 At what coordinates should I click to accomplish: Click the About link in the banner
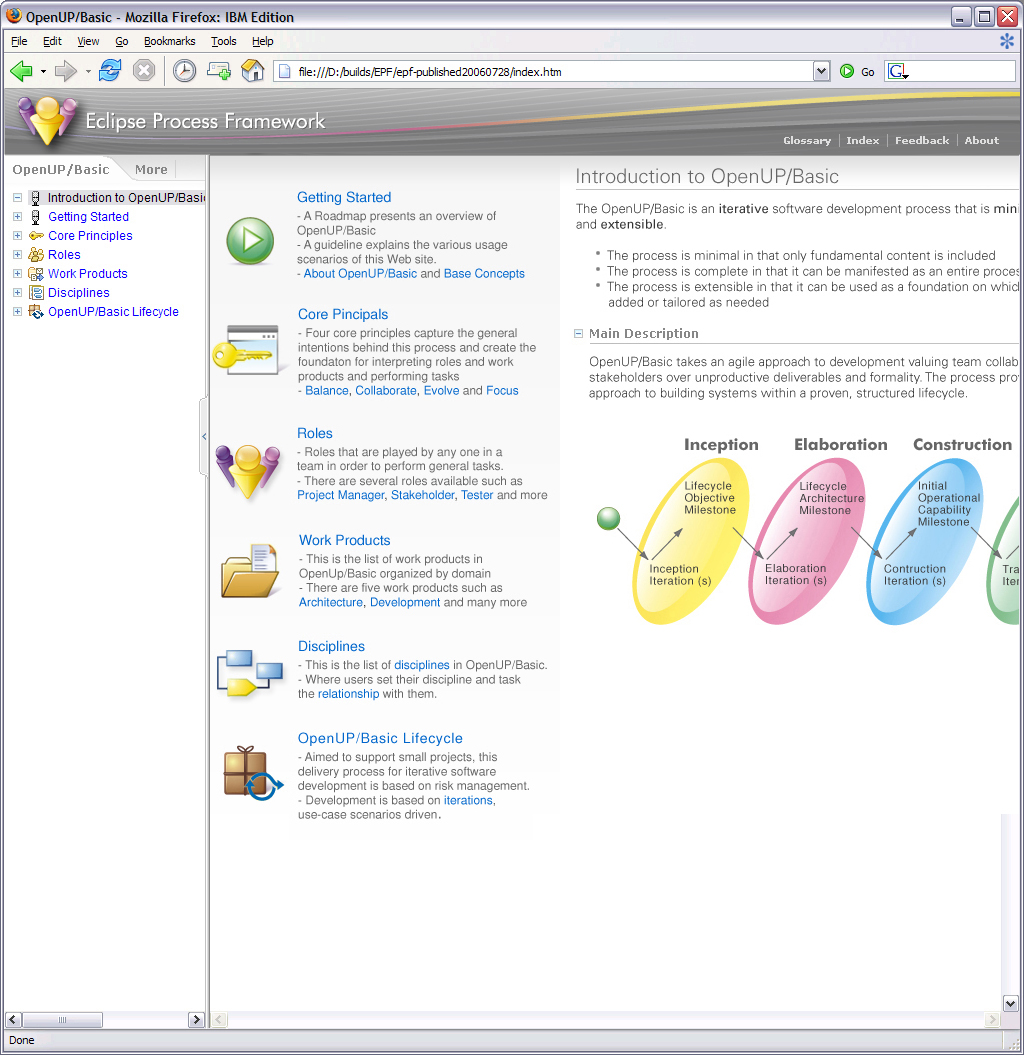982,140
